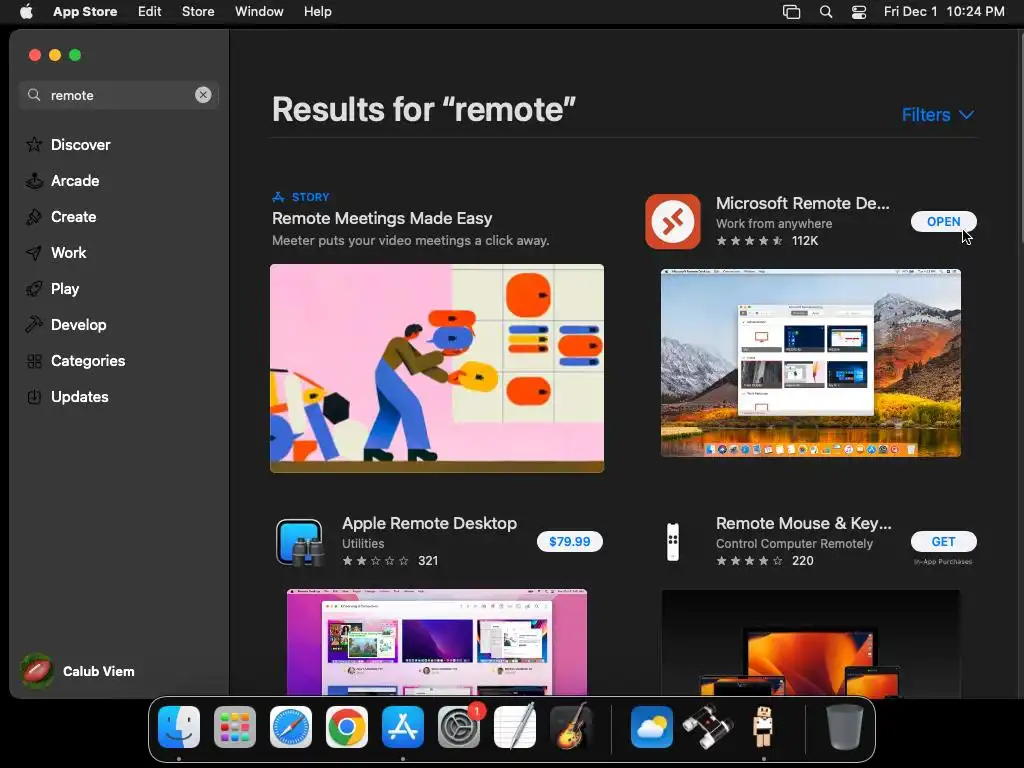1024x768 pixels.
Task: Click App Store icon in the Dock
Action: click(403, 727)
